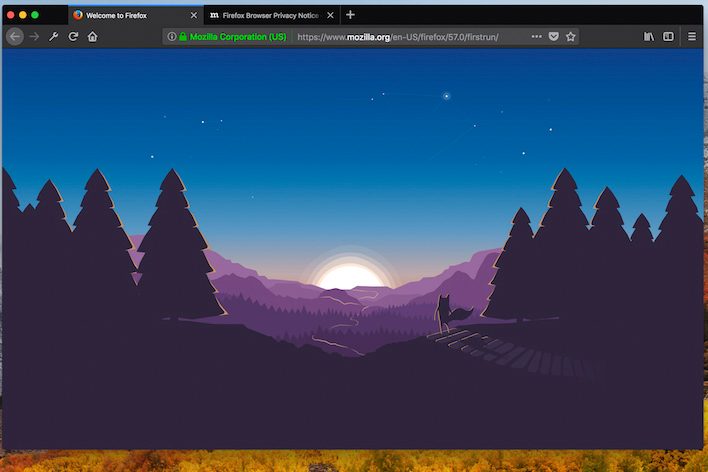Open the Library icon in toolbar

(x=649, y=37)
